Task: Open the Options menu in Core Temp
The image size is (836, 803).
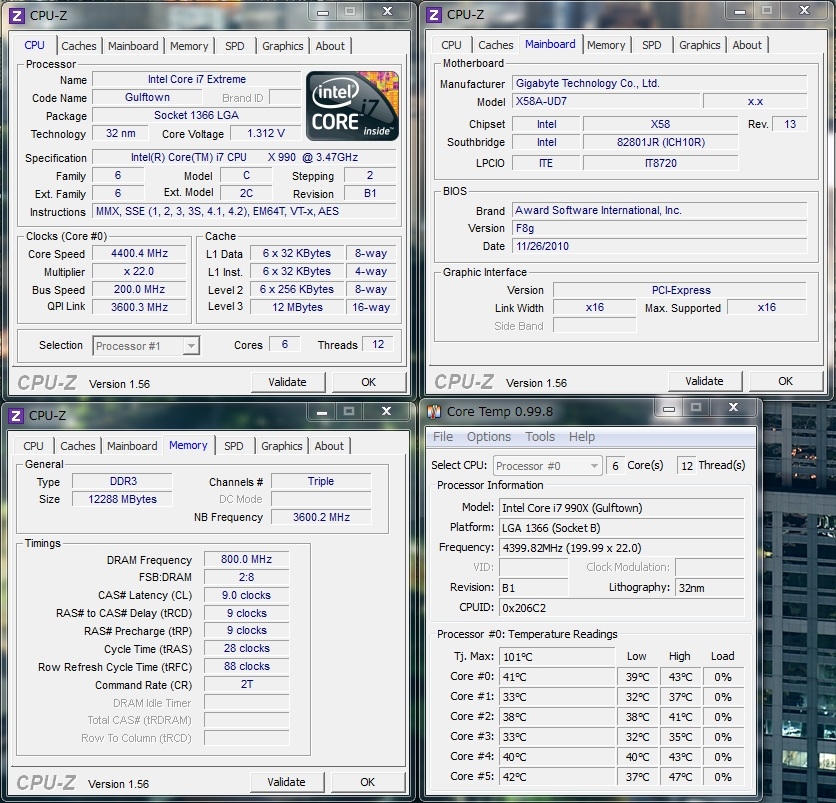Action: 489,437
